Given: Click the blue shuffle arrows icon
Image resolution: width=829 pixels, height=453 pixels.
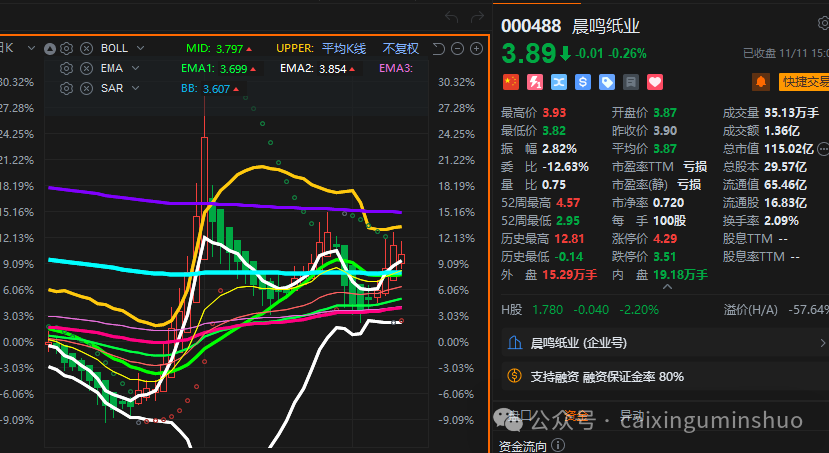Looking at the screenshot, I should tap(559, 82).
